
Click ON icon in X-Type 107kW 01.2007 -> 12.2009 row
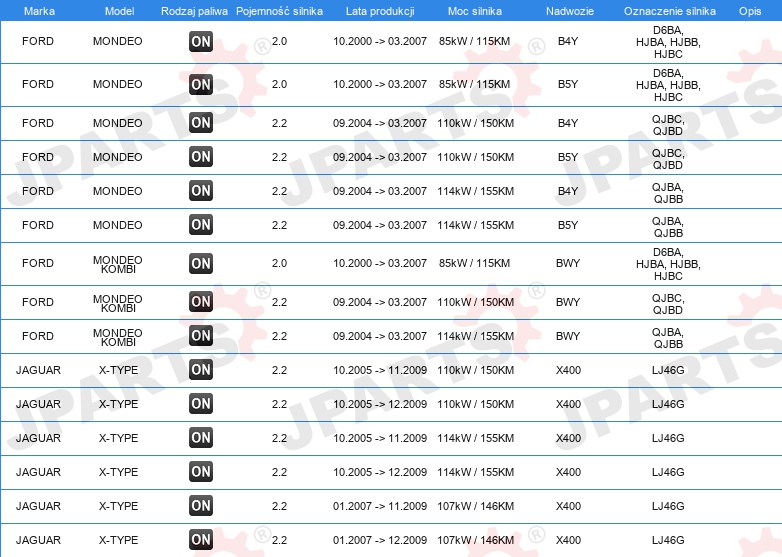pos(201,539)
